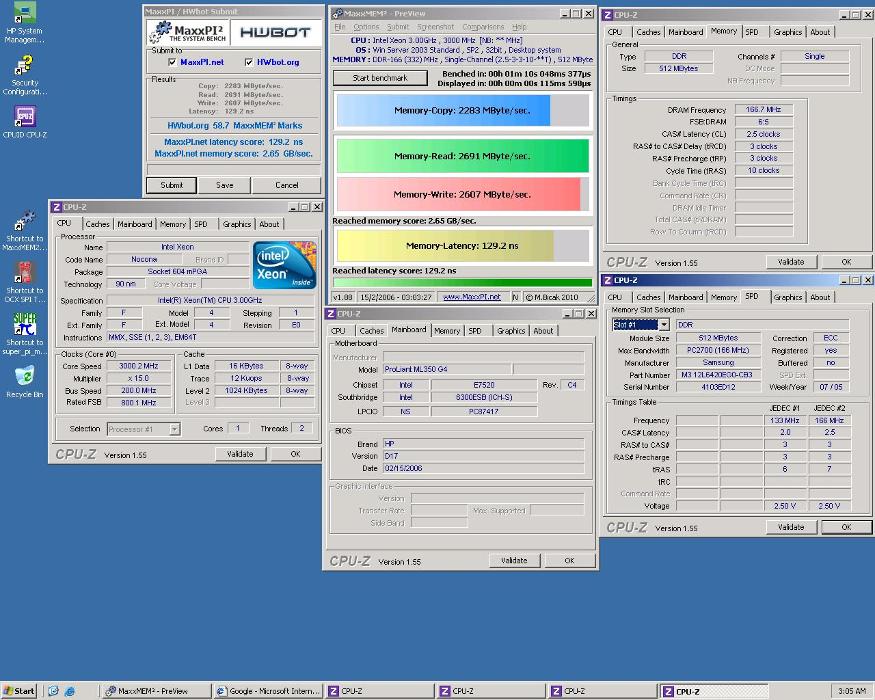
Task: Toggle the HWbot.org submit checkbox
Action: pos(249,62)
